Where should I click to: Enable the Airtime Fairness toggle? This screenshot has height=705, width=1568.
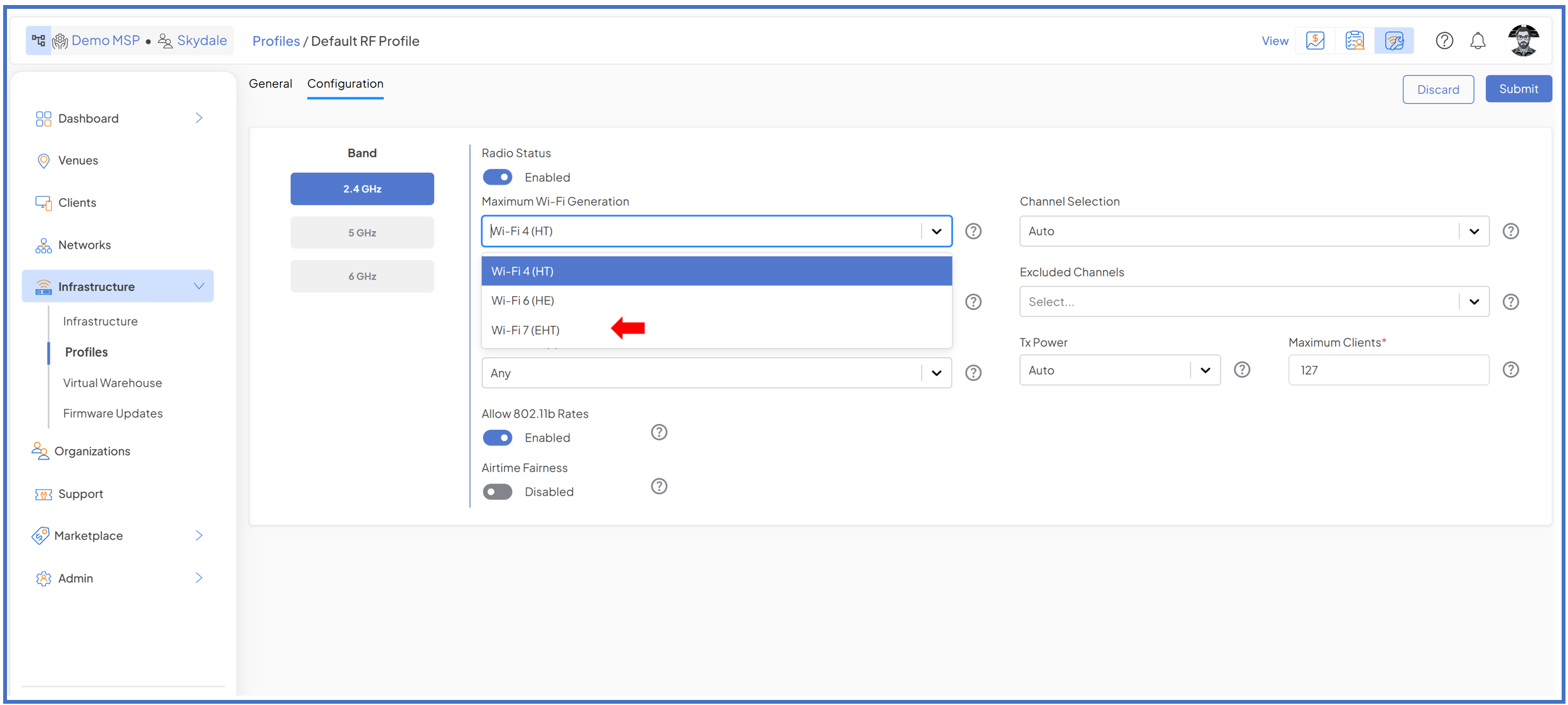click(498, 492)
